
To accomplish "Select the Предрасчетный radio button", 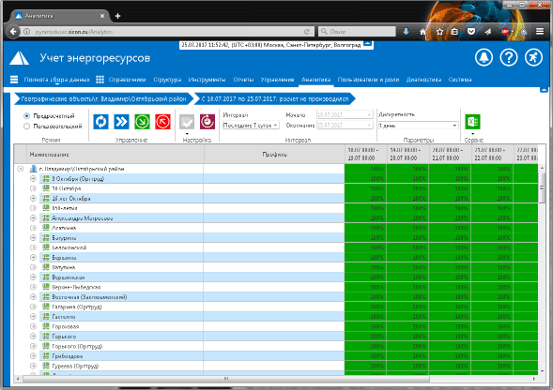I will pos(26,116).
